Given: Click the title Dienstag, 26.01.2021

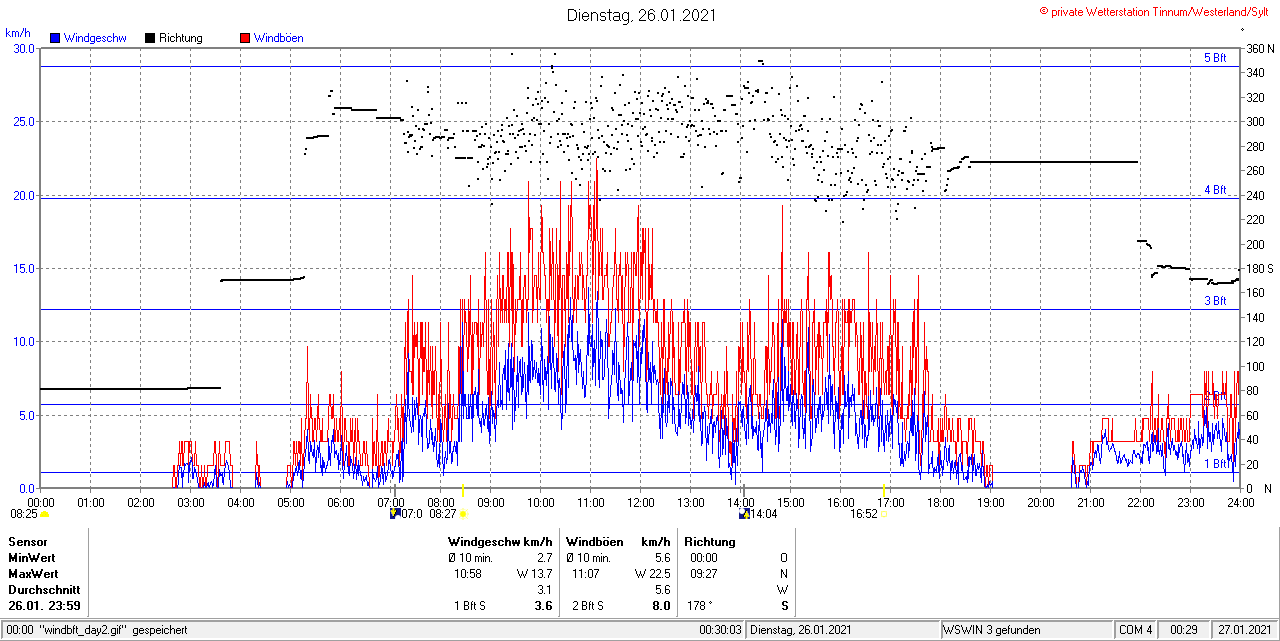Looking at the screenshot, I should 642,15.
